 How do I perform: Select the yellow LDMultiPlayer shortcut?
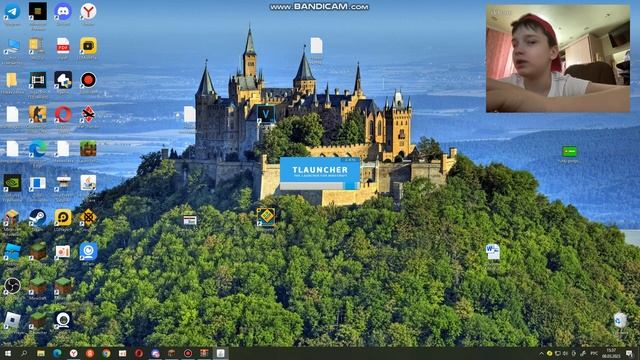(x=88, y=46)
